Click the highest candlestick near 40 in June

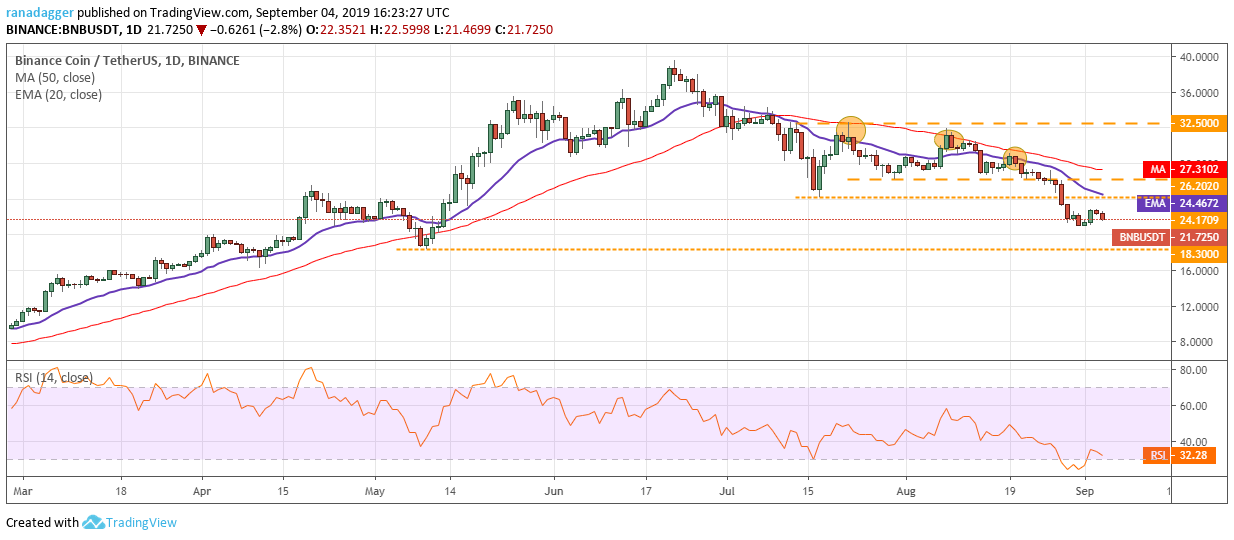pyautogui.click(x=675, y=72)
